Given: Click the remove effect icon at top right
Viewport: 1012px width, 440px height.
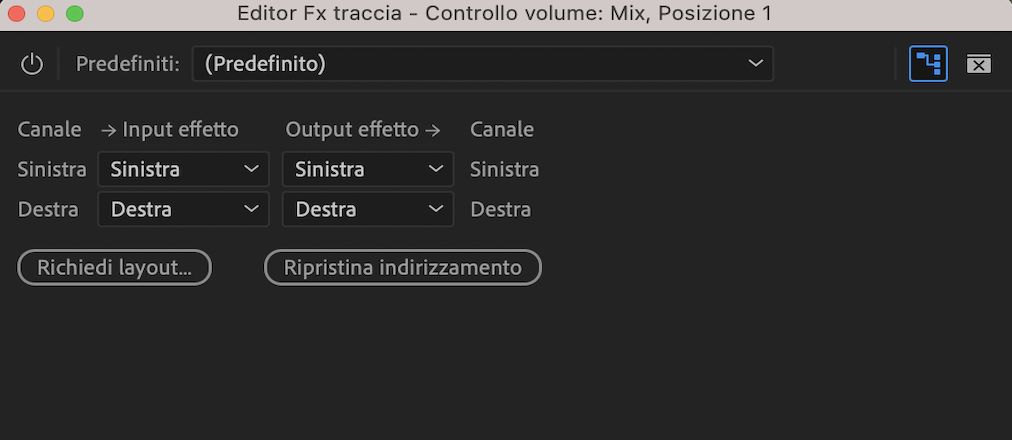Looking at the screenshot, I should [978, 64].
